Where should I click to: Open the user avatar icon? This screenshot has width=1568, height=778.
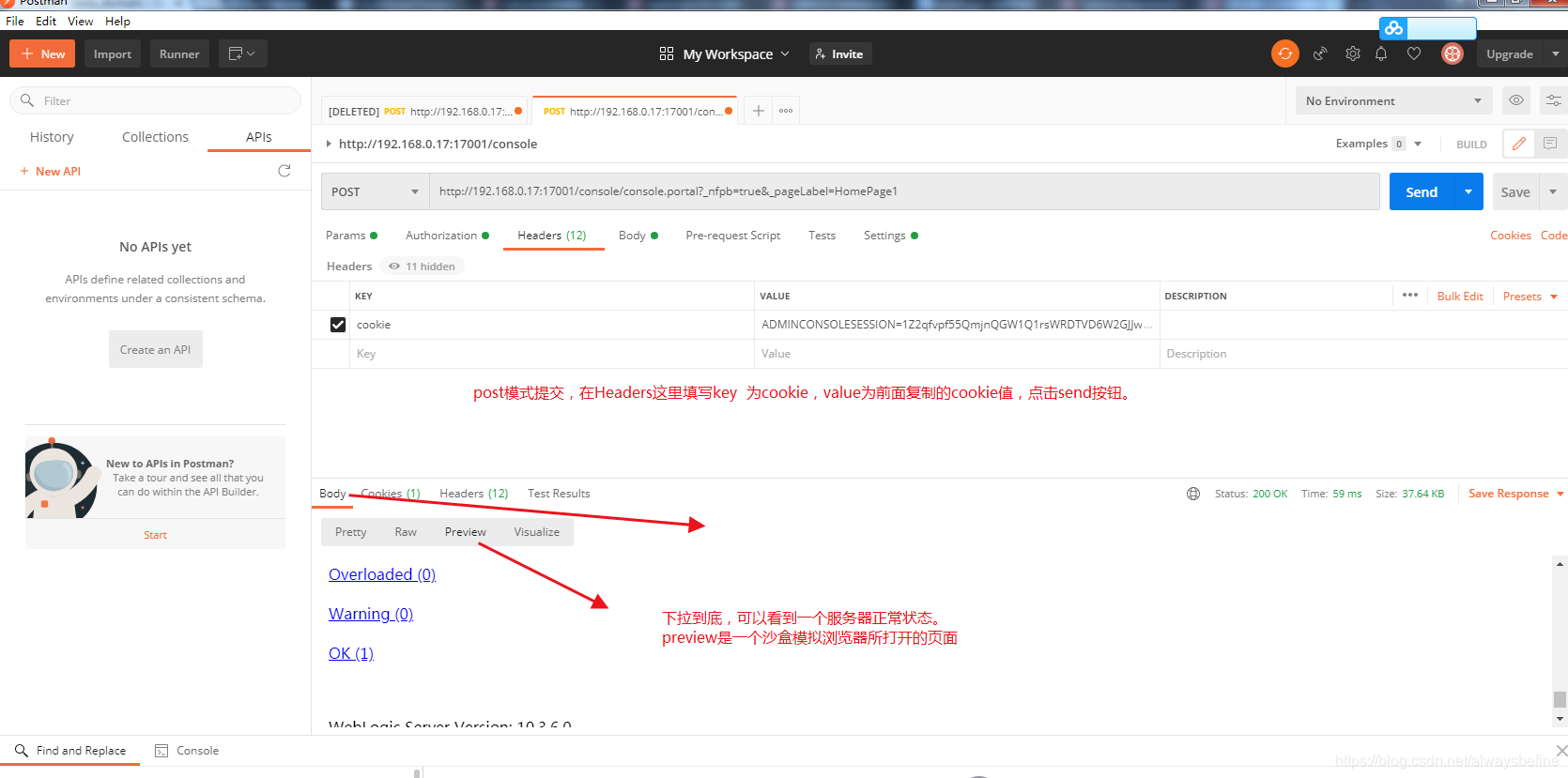(1452, 53)
